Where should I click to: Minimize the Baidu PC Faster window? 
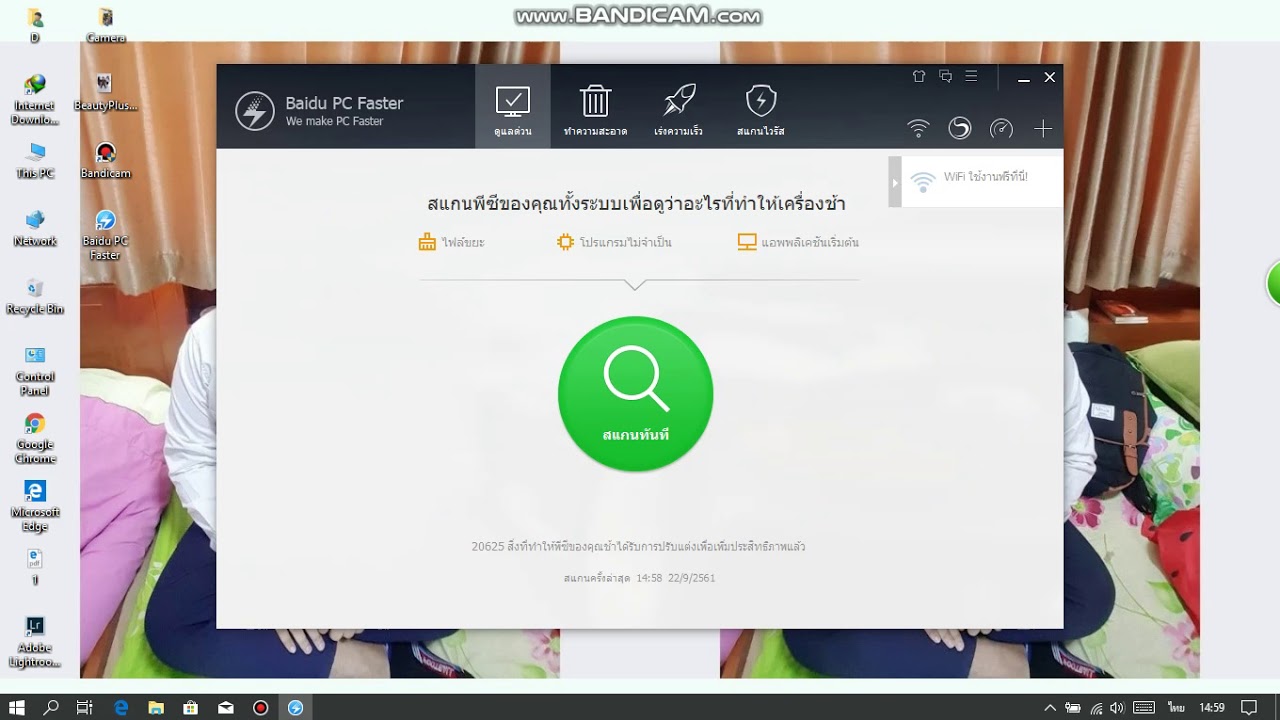tap(1023, 77)
